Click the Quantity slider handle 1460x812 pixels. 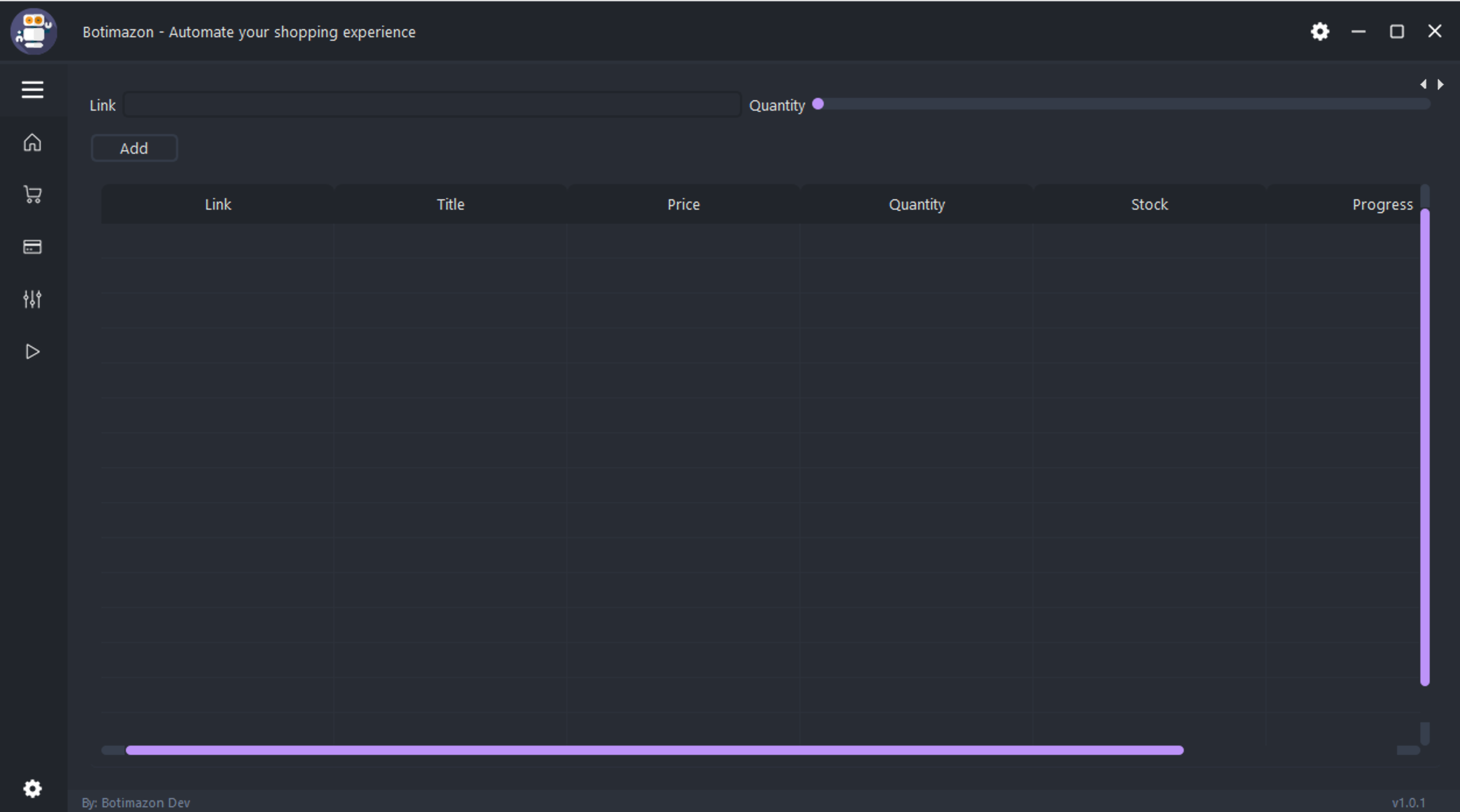[x=818, y=104]
